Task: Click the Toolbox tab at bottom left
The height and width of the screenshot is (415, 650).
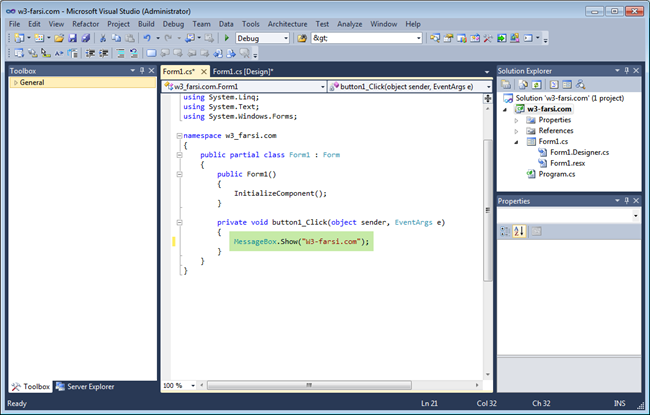Action: pos(31,386)
